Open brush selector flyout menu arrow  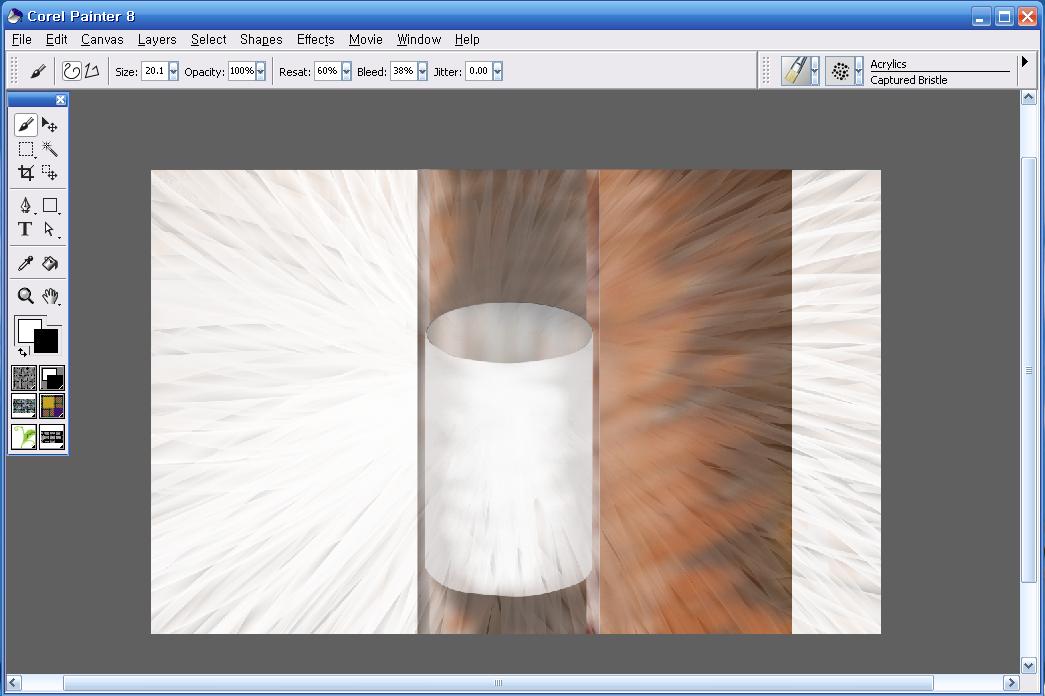click(x=1024, y=63)
